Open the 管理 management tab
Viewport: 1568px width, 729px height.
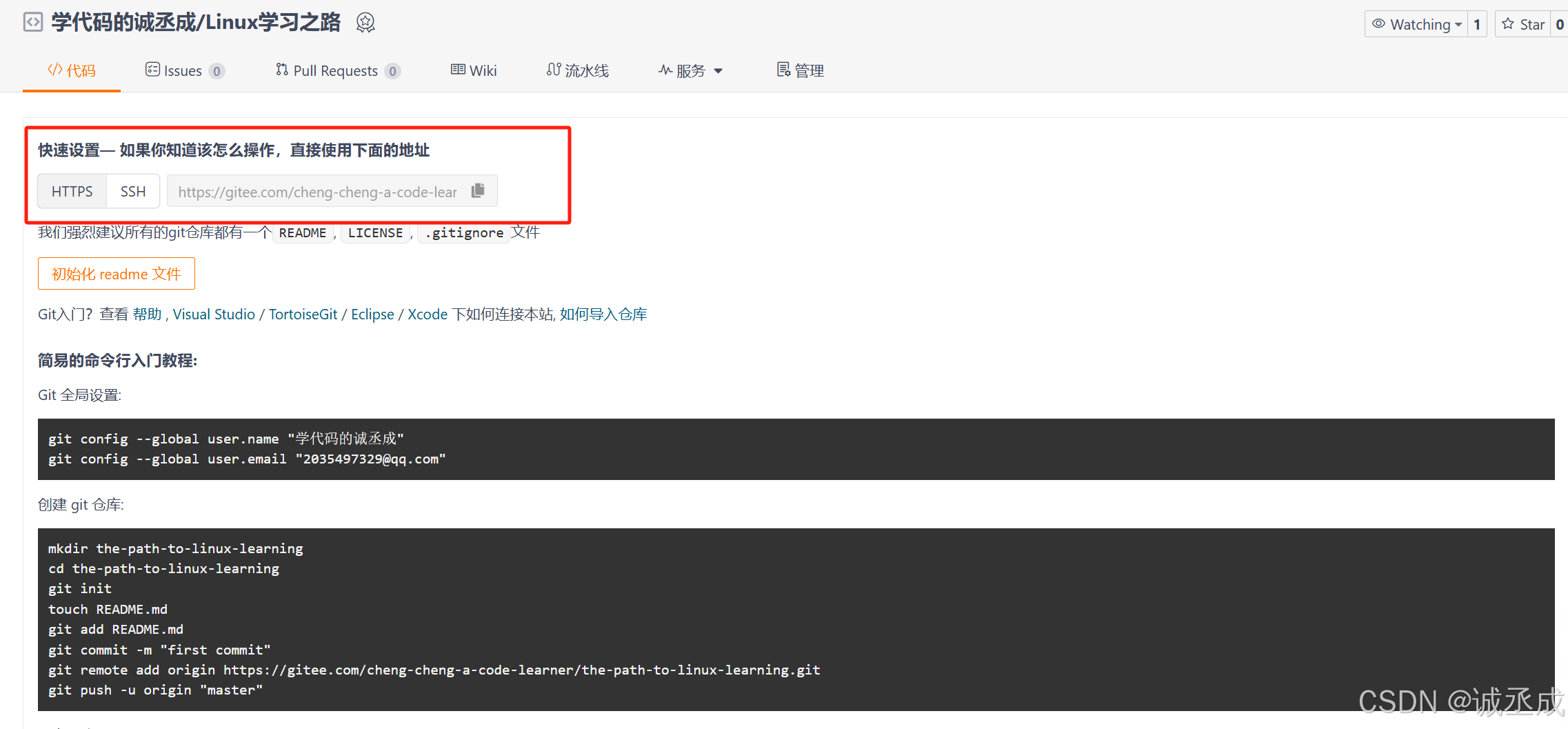(801, 70)
